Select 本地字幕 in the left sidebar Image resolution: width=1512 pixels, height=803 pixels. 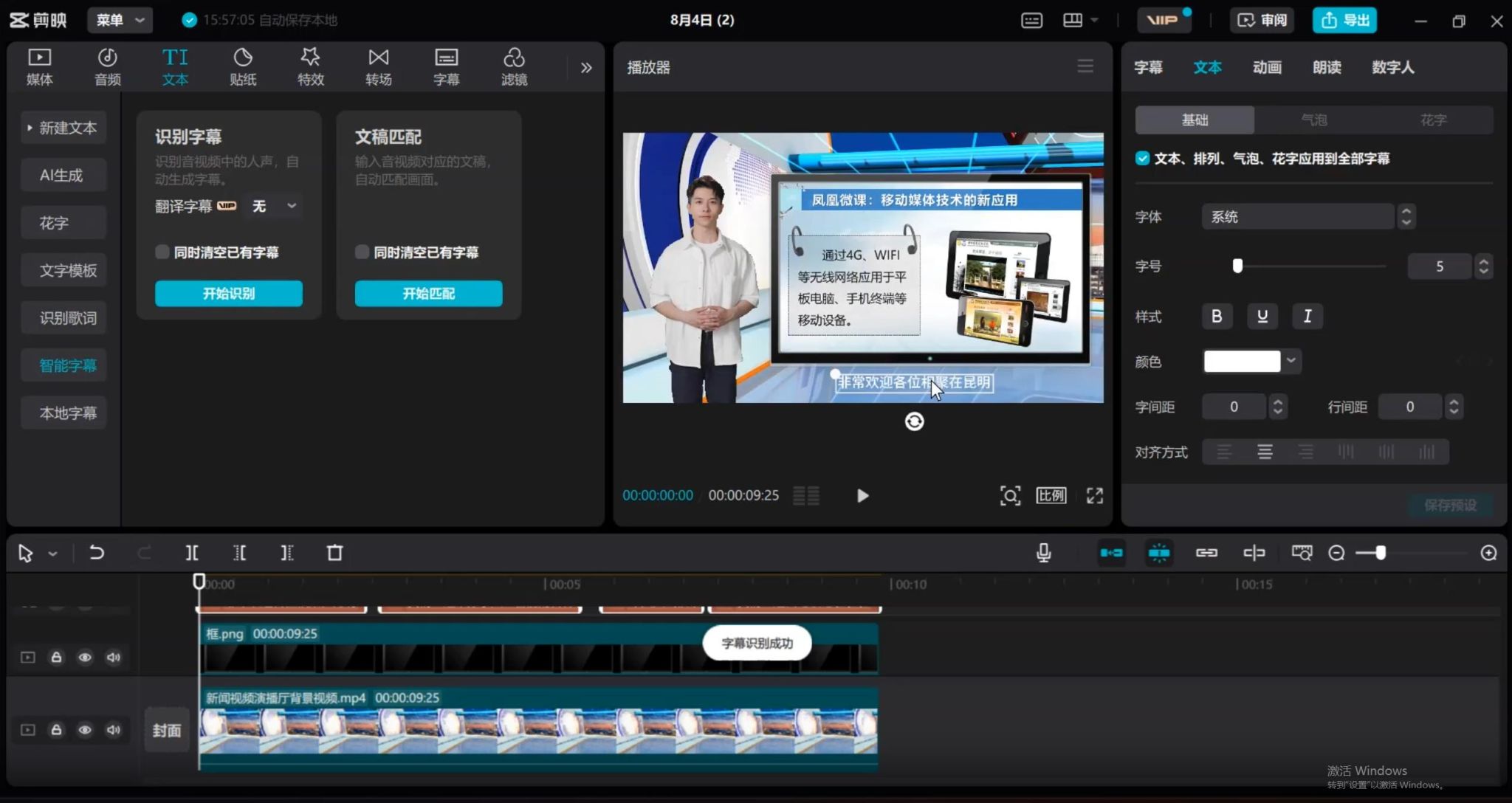67,413
